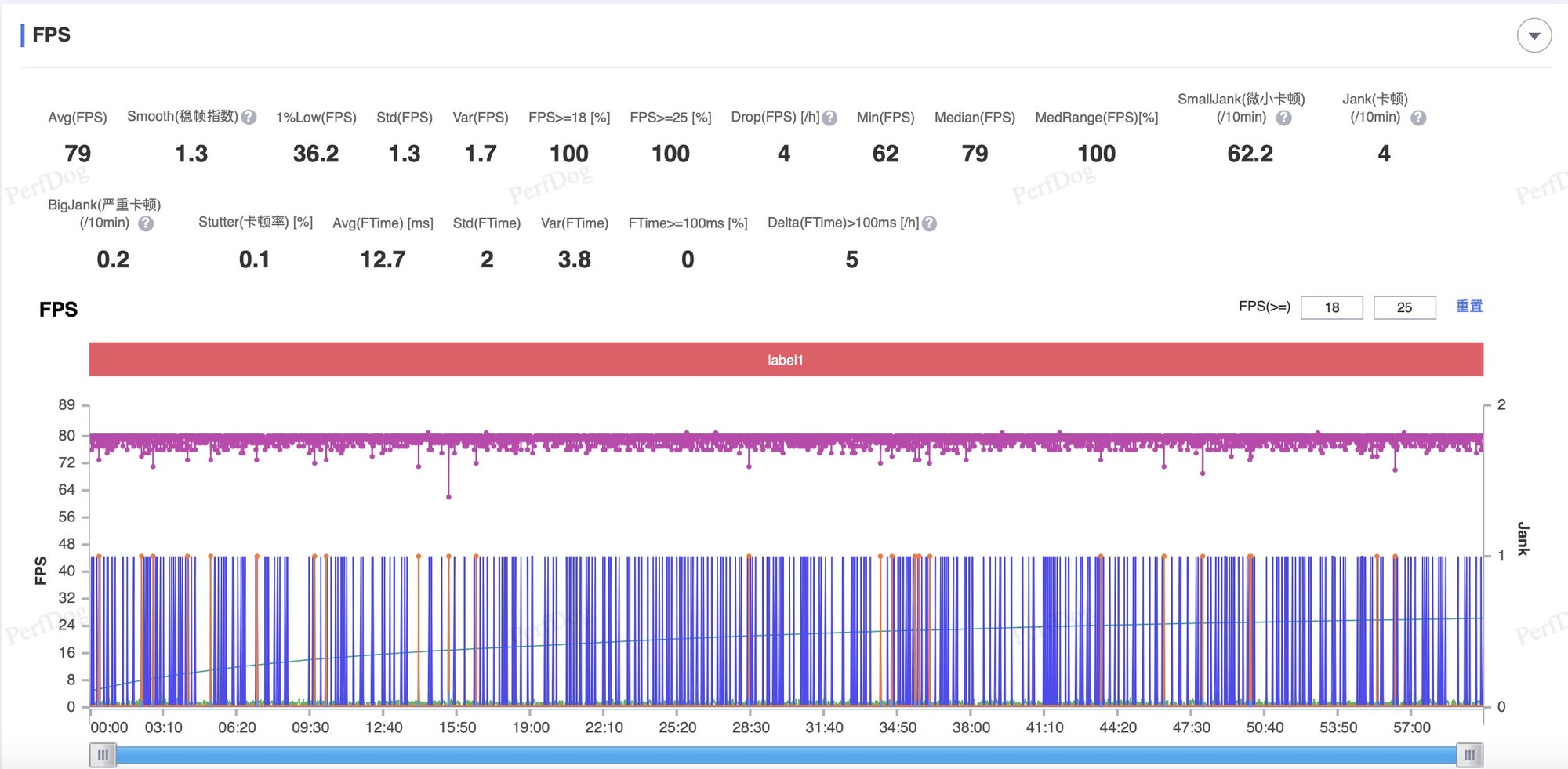
Task: Collapse the FPS panel with dropdown arrow
Action: [1534, 36]
